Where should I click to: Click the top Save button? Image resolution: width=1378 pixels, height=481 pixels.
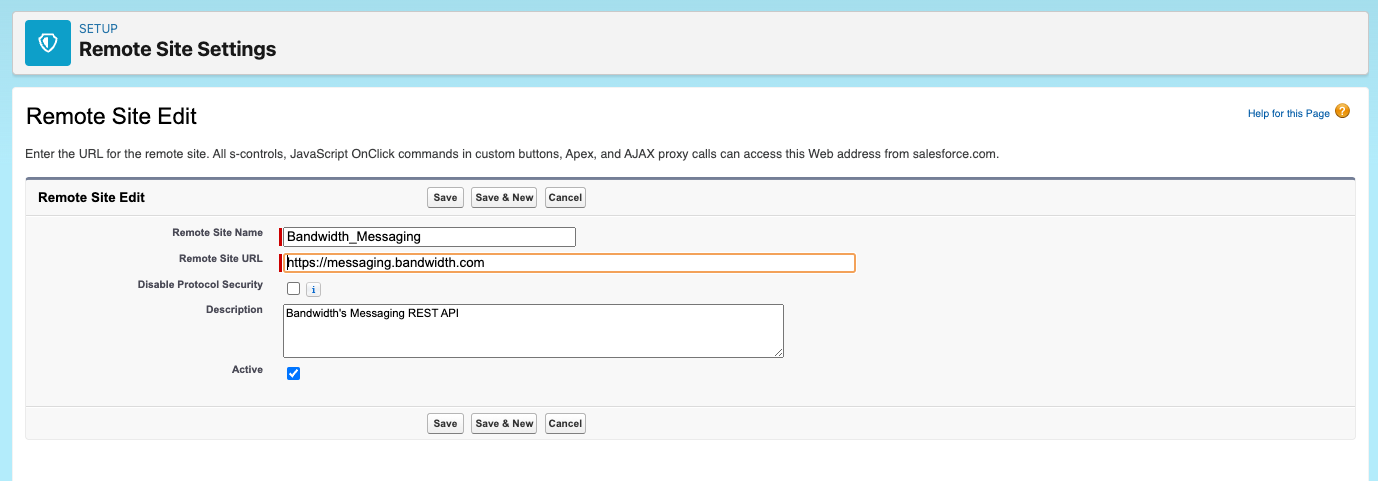pos(445,197)
